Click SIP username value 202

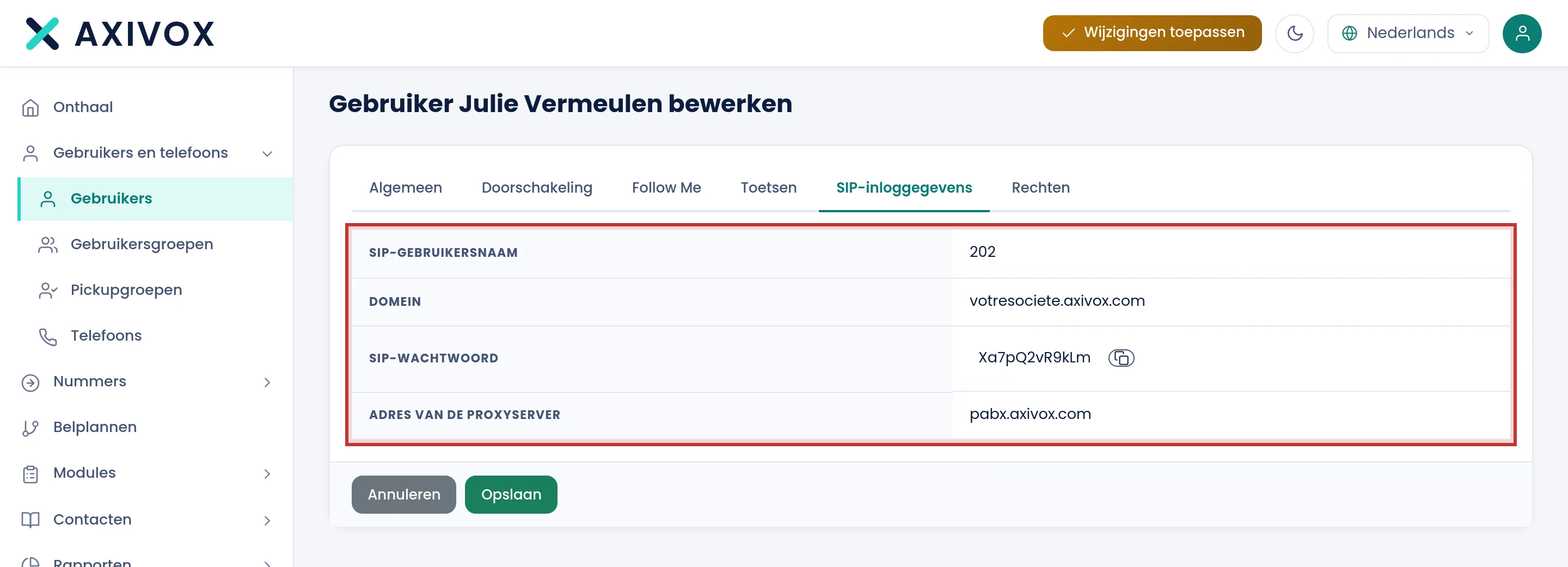(x=982, y=252)
